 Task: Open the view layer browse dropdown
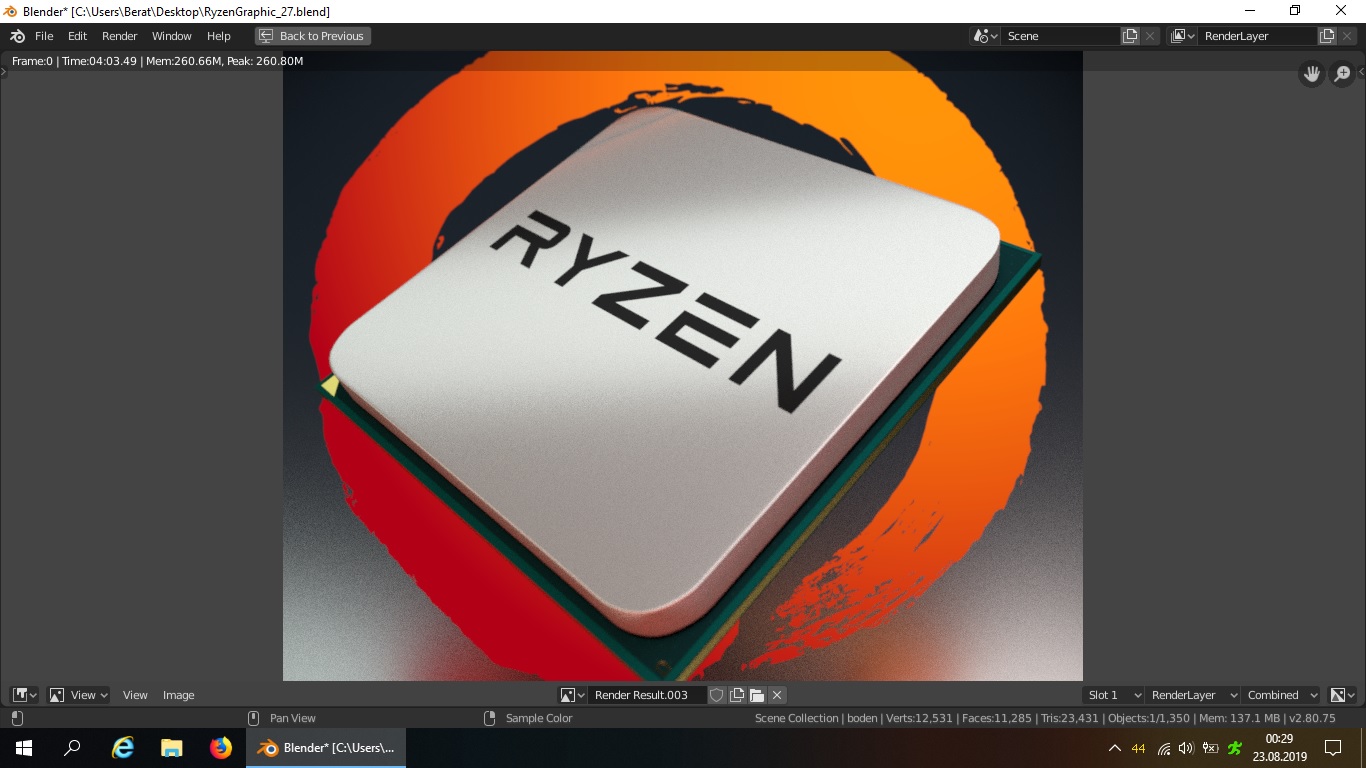[x=1182, y=36]
